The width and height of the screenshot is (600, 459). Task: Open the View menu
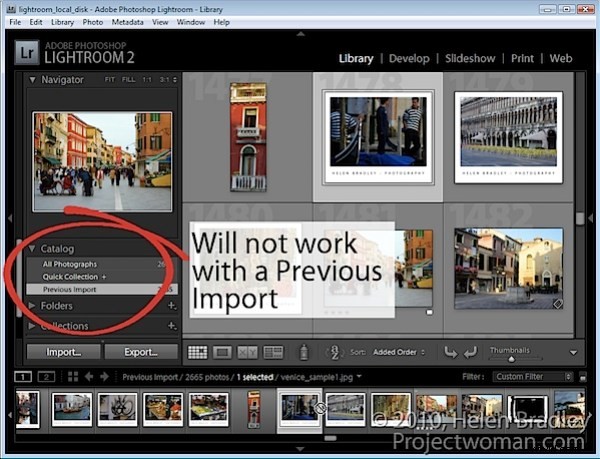click(160, 22)
